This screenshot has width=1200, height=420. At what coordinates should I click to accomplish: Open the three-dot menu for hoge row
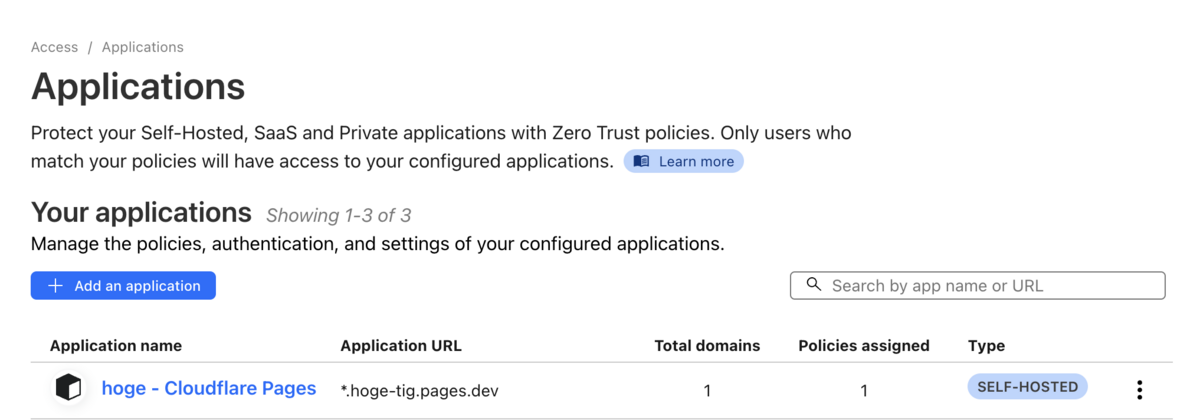click(1139, 389)
